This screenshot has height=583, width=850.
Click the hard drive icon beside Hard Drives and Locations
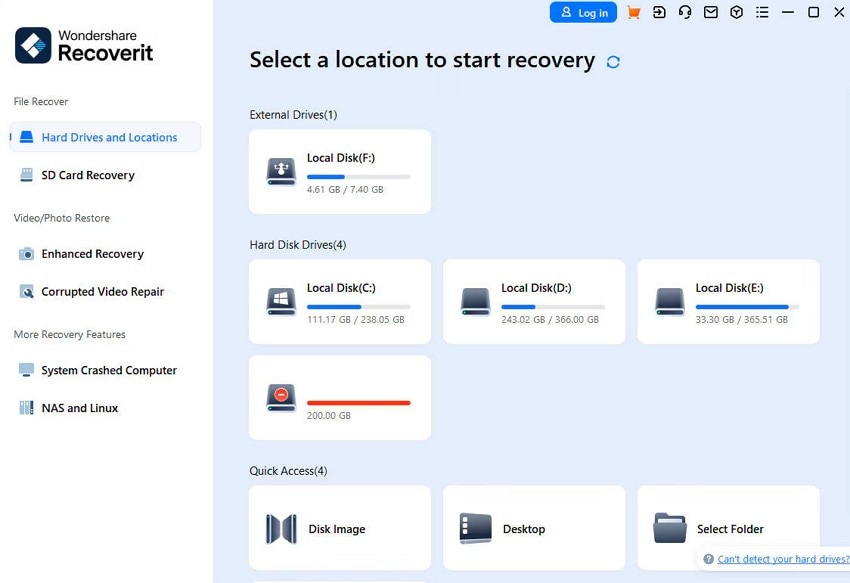click(x=26, y=137)
